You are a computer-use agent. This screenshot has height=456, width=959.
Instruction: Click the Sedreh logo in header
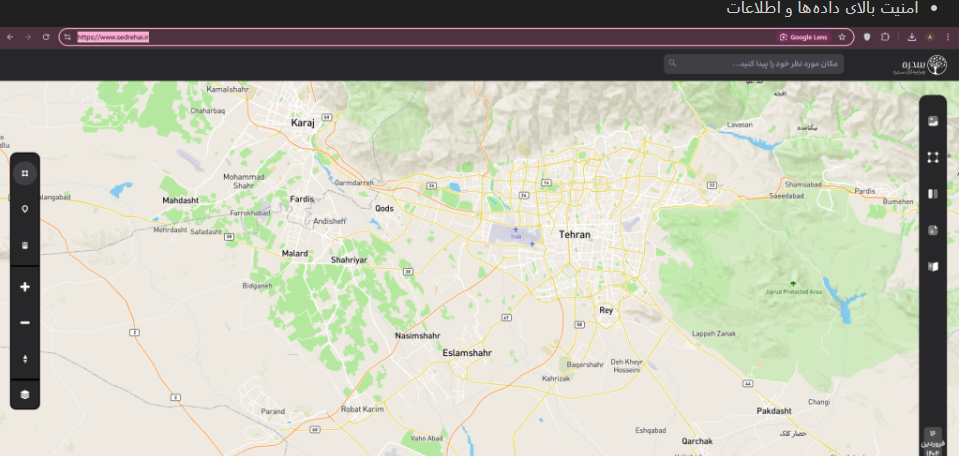click(921, 65)
